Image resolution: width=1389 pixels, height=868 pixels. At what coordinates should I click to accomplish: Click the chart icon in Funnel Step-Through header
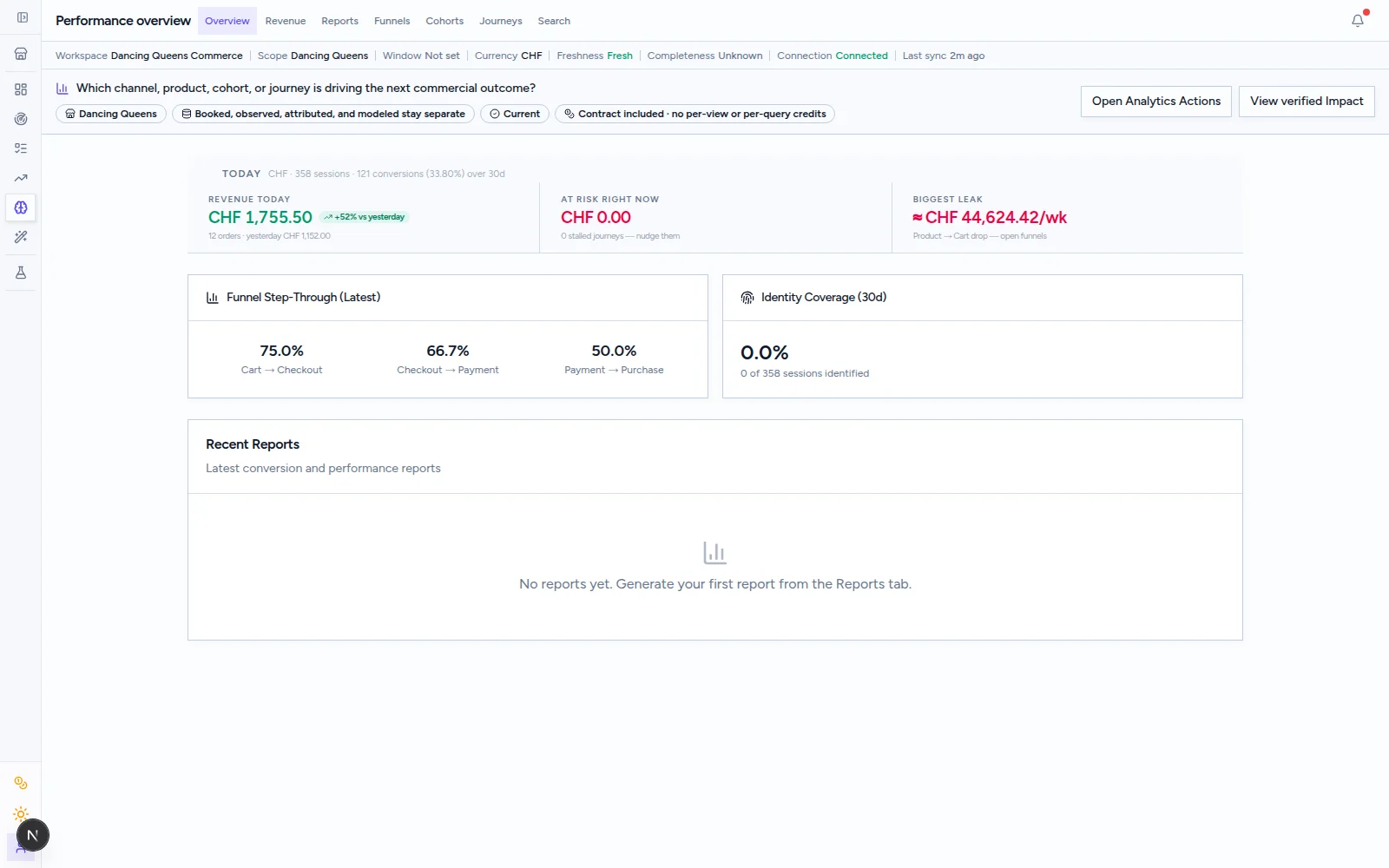213,298
